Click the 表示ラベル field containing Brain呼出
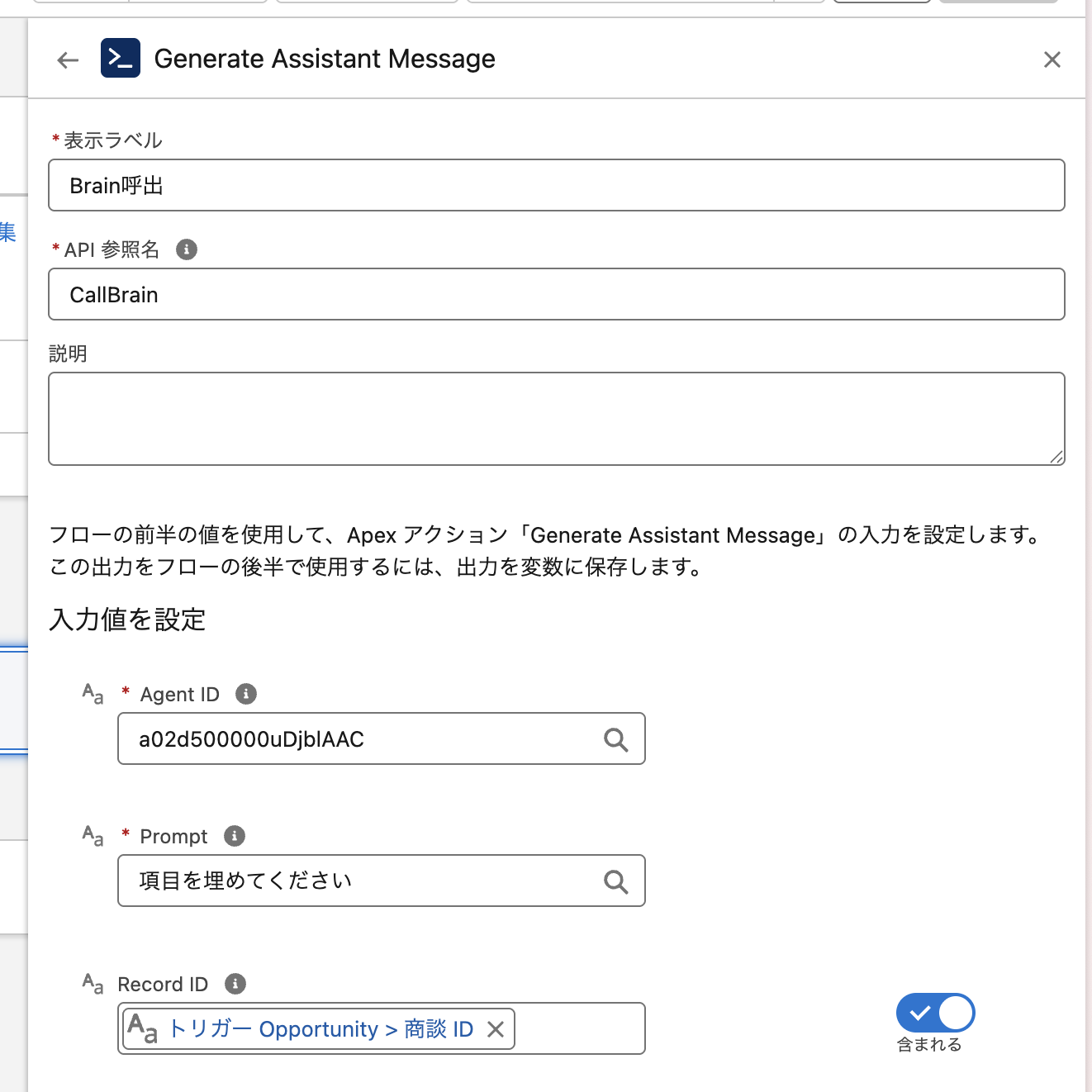 click(556, 186)
